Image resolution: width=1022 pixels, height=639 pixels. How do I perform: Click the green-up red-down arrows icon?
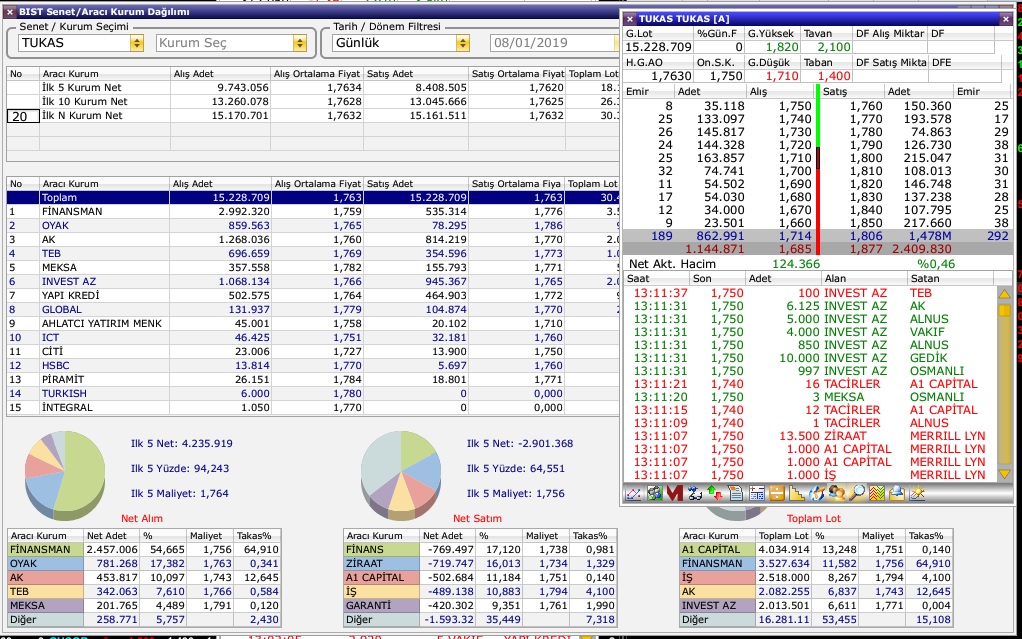click(x=715, y=494)
